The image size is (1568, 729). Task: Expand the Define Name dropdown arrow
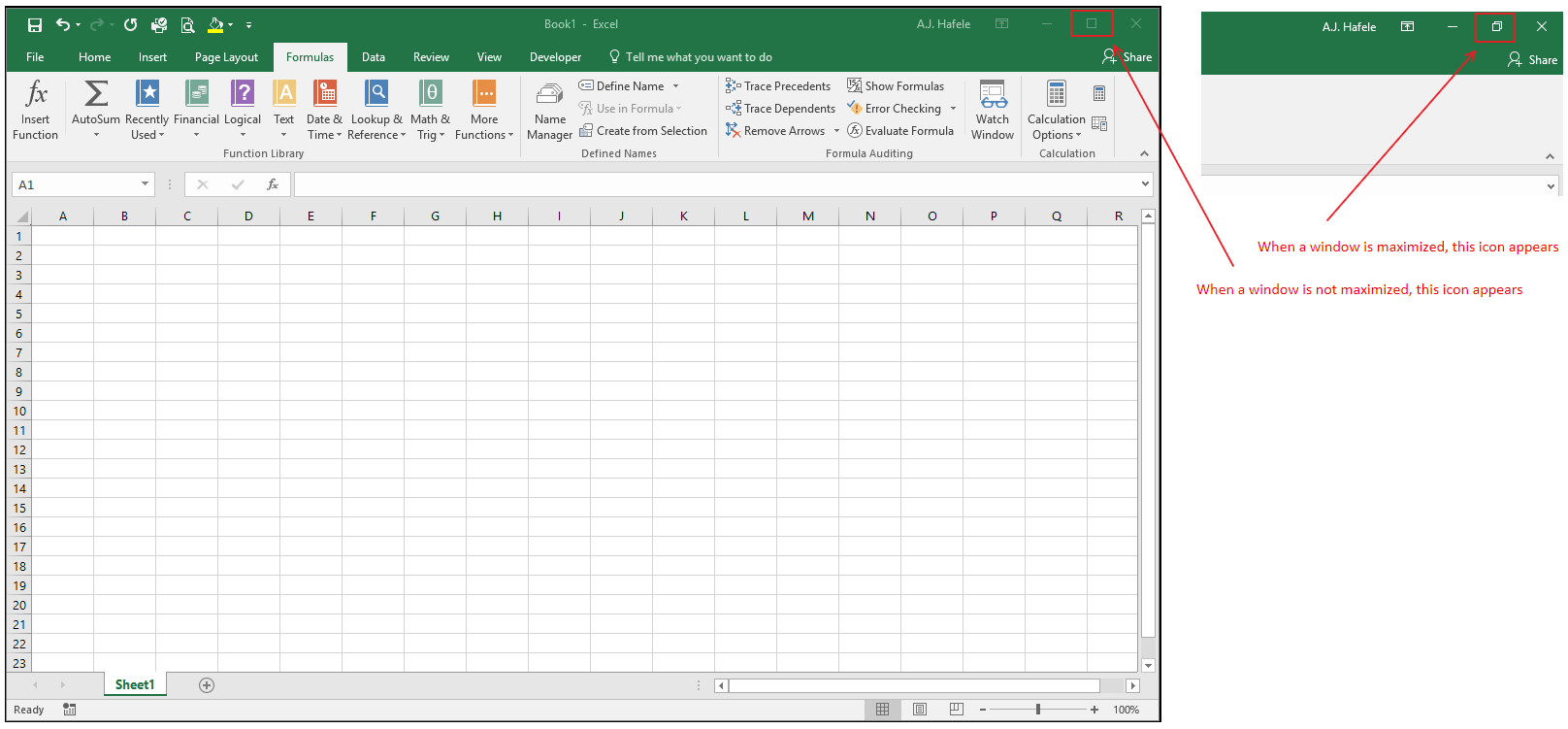click(676, 86)
